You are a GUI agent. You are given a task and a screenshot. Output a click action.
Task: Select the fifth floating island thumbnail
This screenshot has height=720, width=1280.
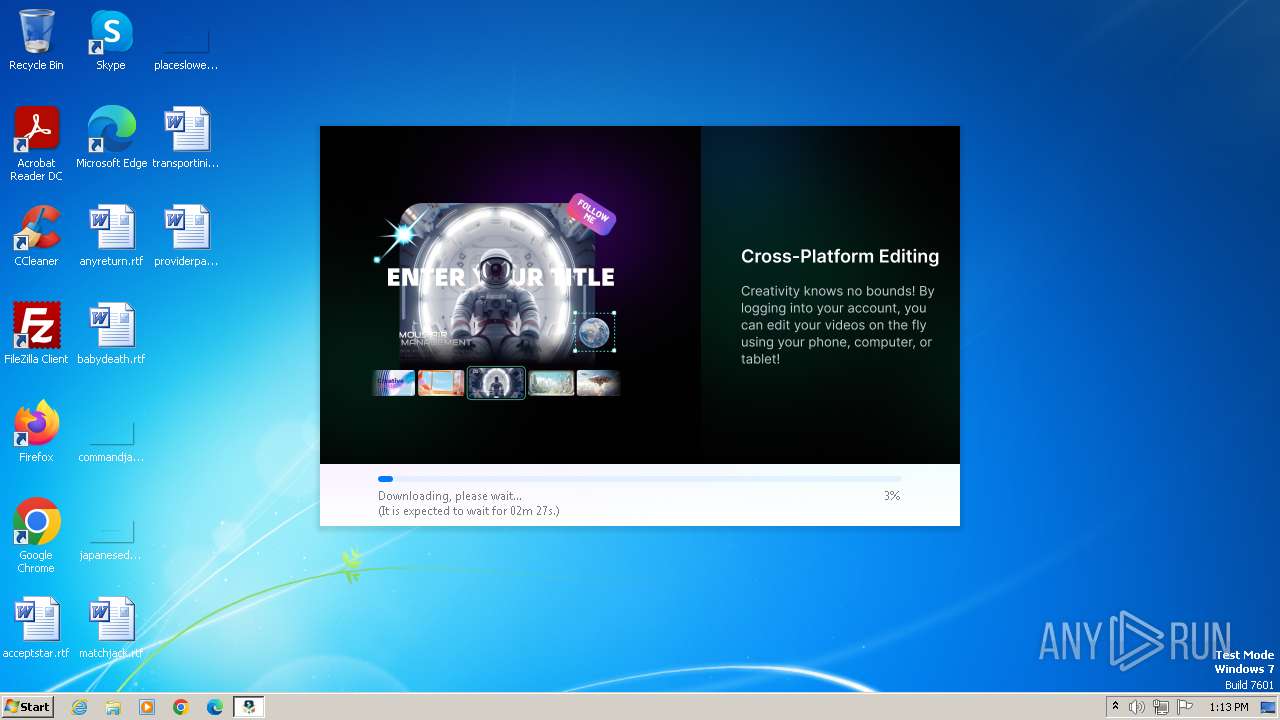[598, 383]
